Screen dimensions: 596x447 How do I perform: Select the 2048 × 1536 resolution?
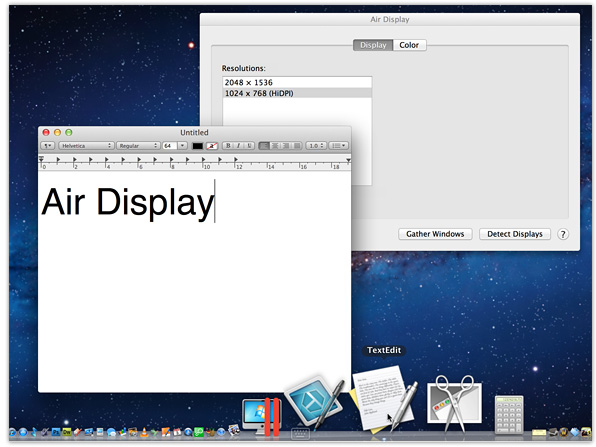point(297,82)
